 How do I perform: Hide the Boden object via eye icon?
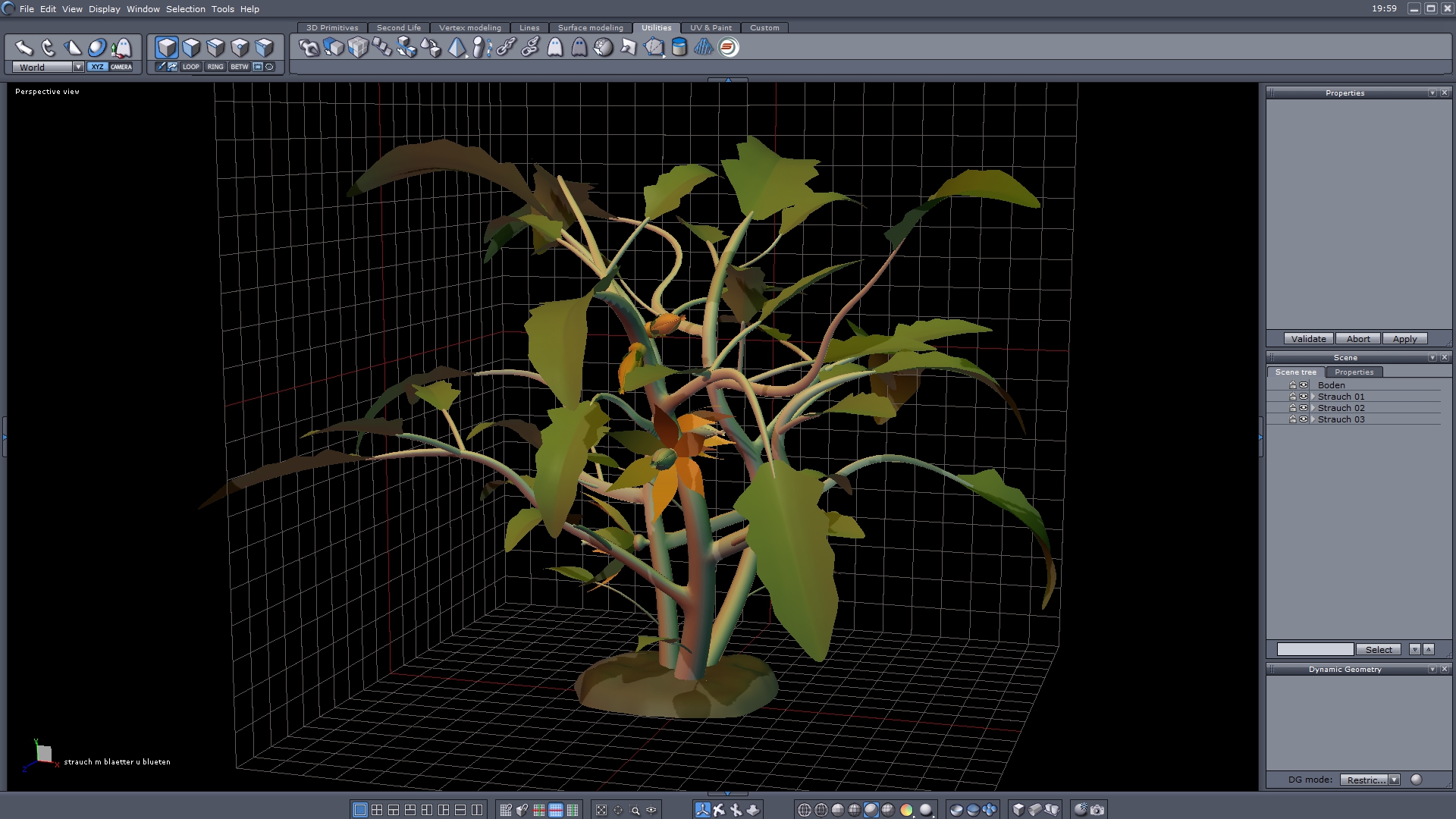pyautogui.click(x=1304, y=385)
